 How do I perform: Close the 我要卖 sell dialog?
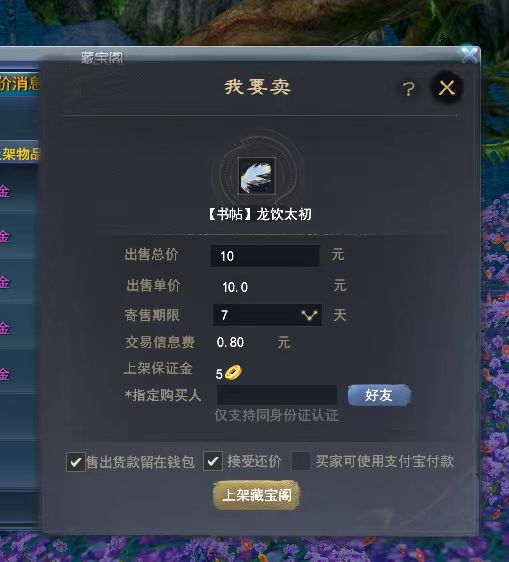447,87
